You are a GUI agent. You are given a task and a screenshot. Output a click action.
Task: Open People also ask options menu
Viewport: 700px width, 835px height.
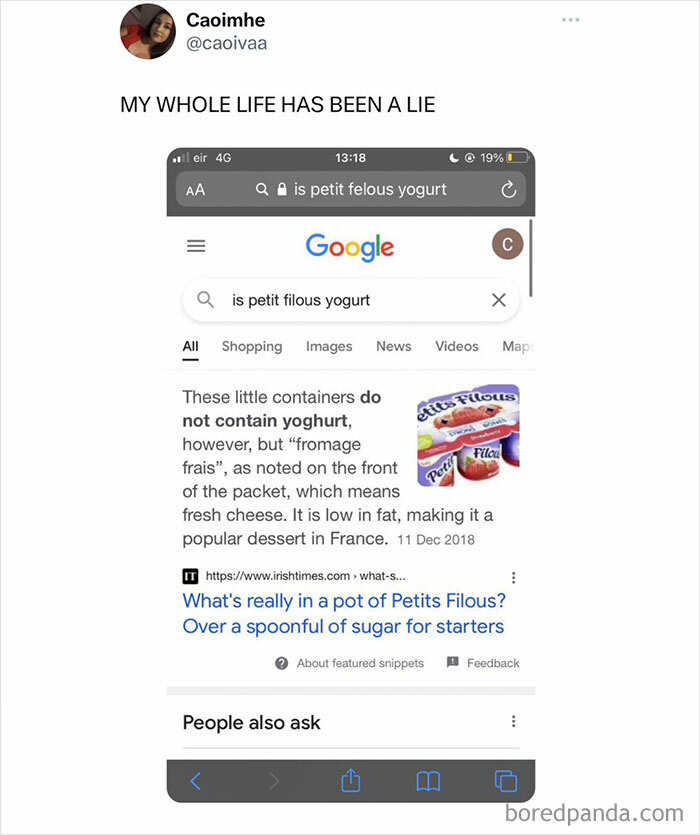514,722
